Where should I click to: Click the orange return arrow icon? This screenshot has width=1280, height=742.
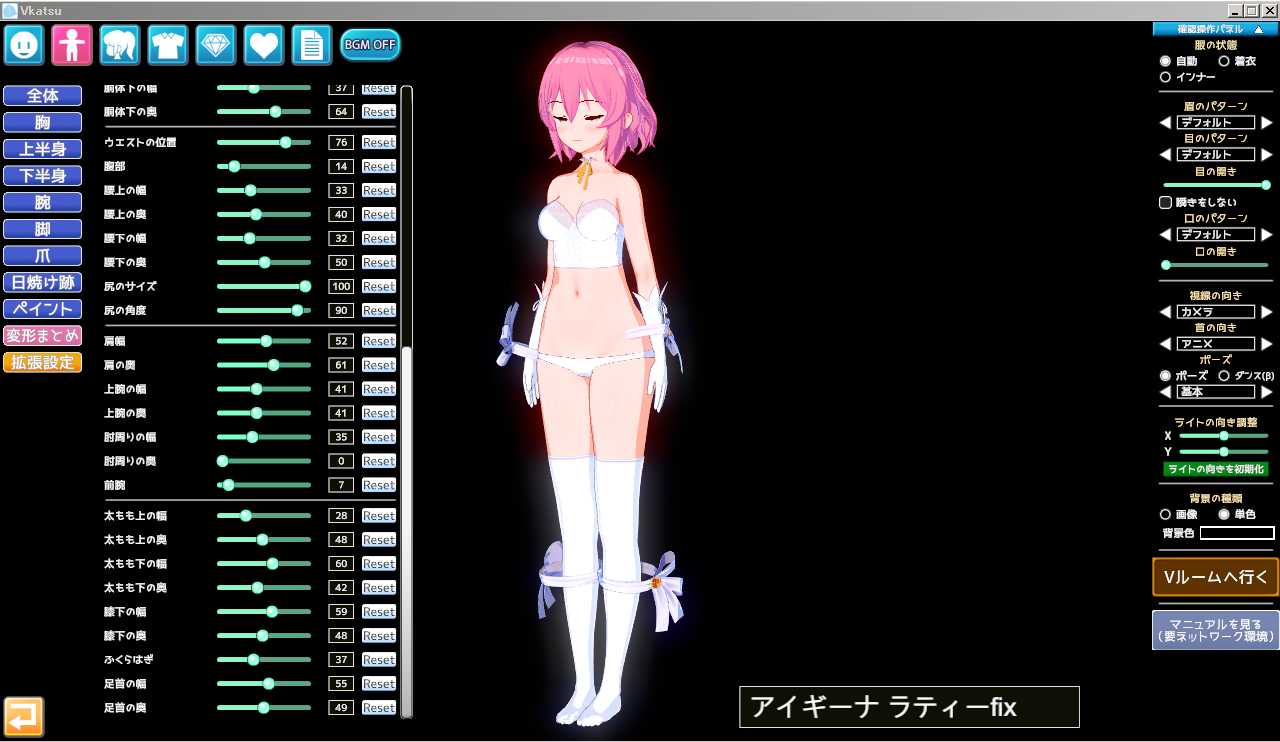(x=24, y=716)
